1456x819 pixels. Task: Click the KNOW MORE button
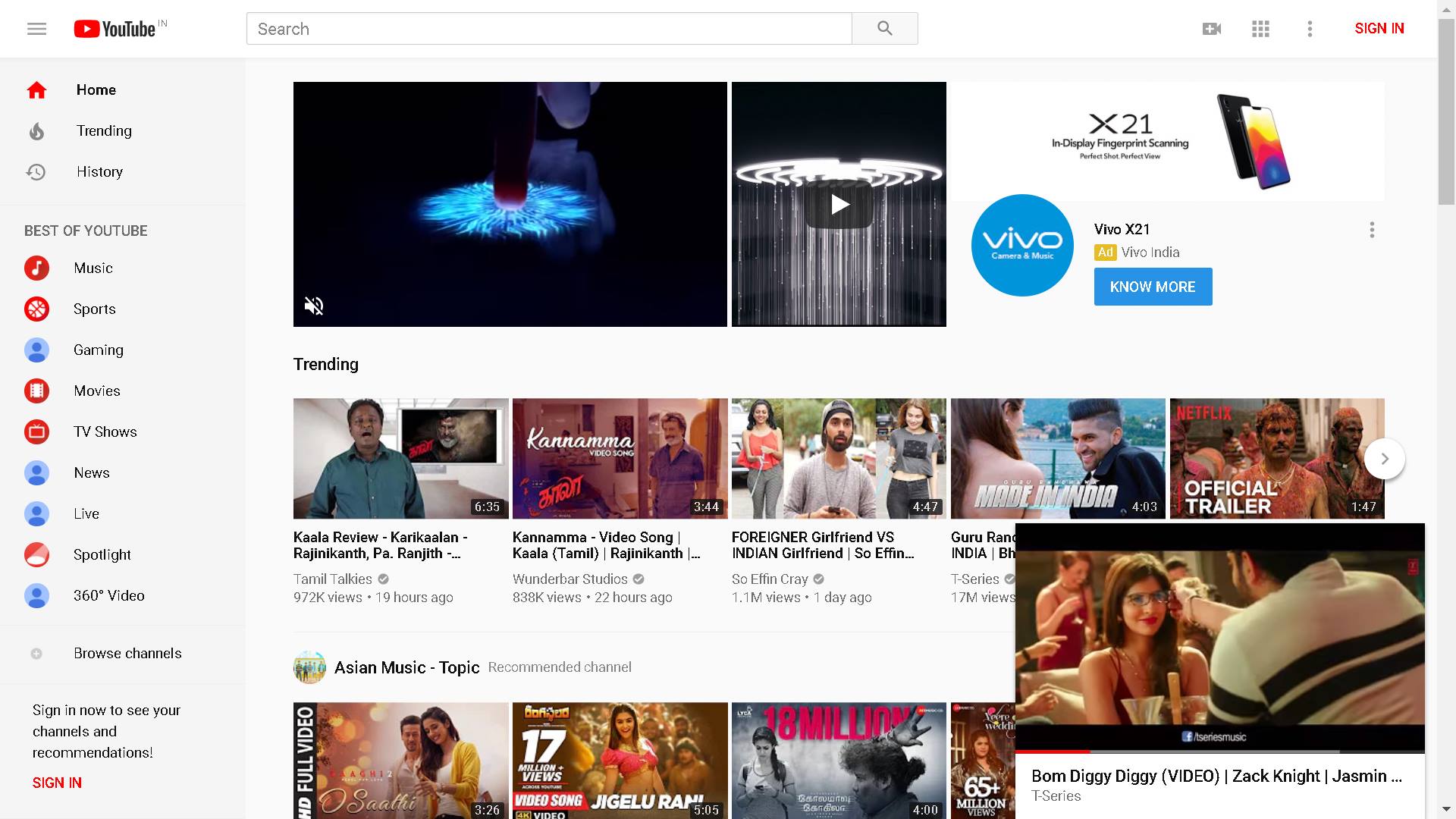(1152, 287)
